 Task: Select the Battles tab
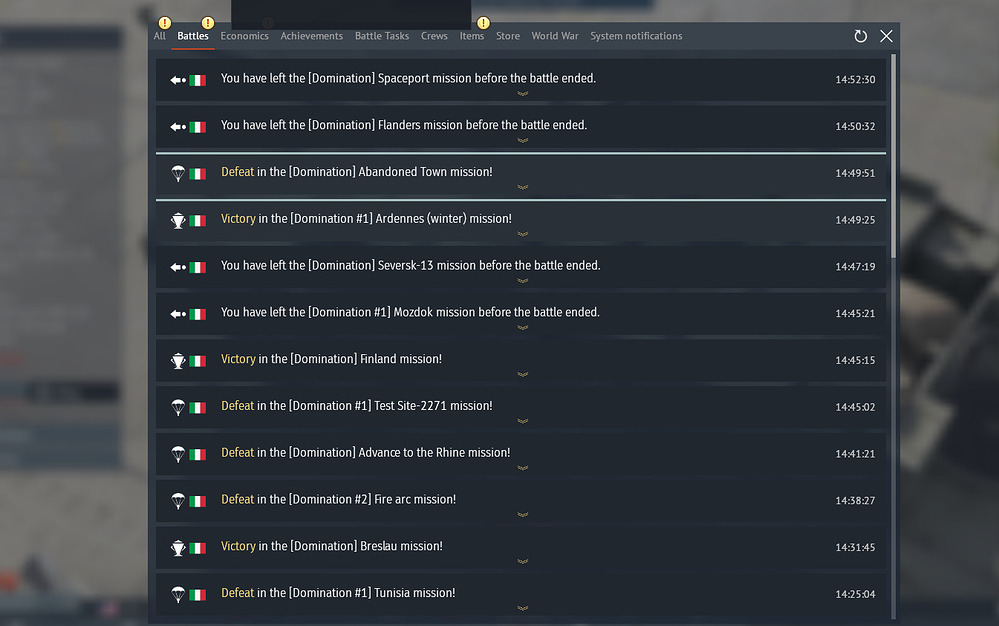click(193, 36)
